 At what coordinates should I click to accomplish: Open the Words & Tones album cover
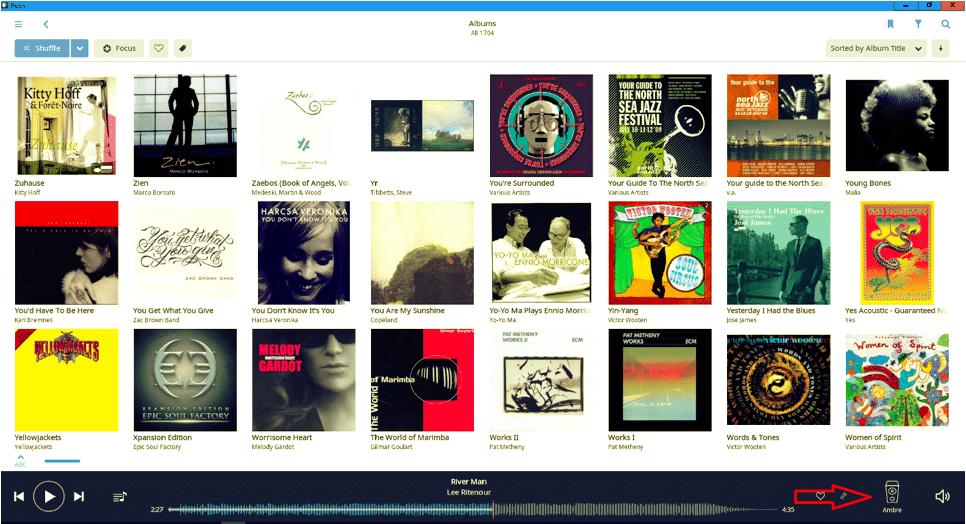[778, 380]
